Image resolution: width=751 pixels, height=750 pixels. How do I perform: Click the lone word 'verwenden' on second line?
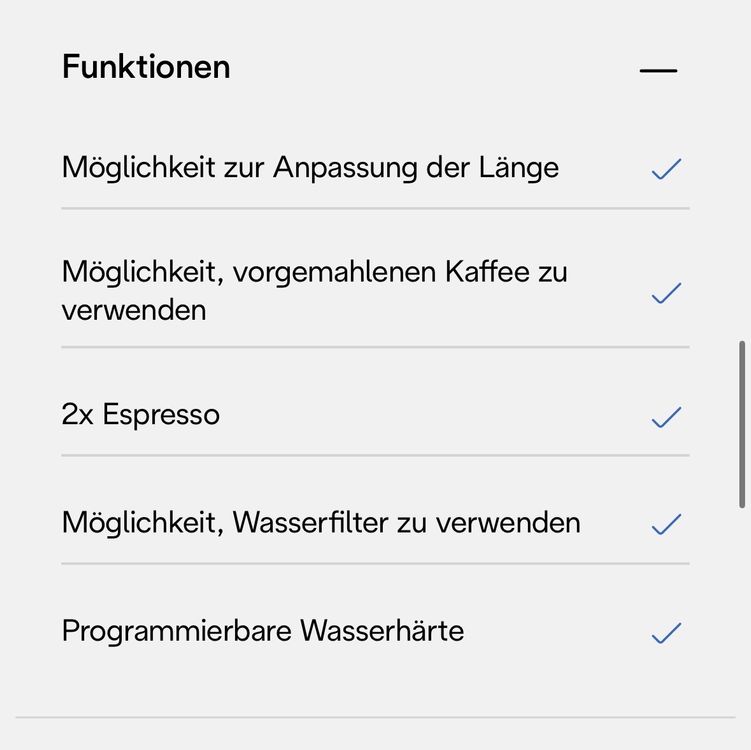tap(134, 311)
